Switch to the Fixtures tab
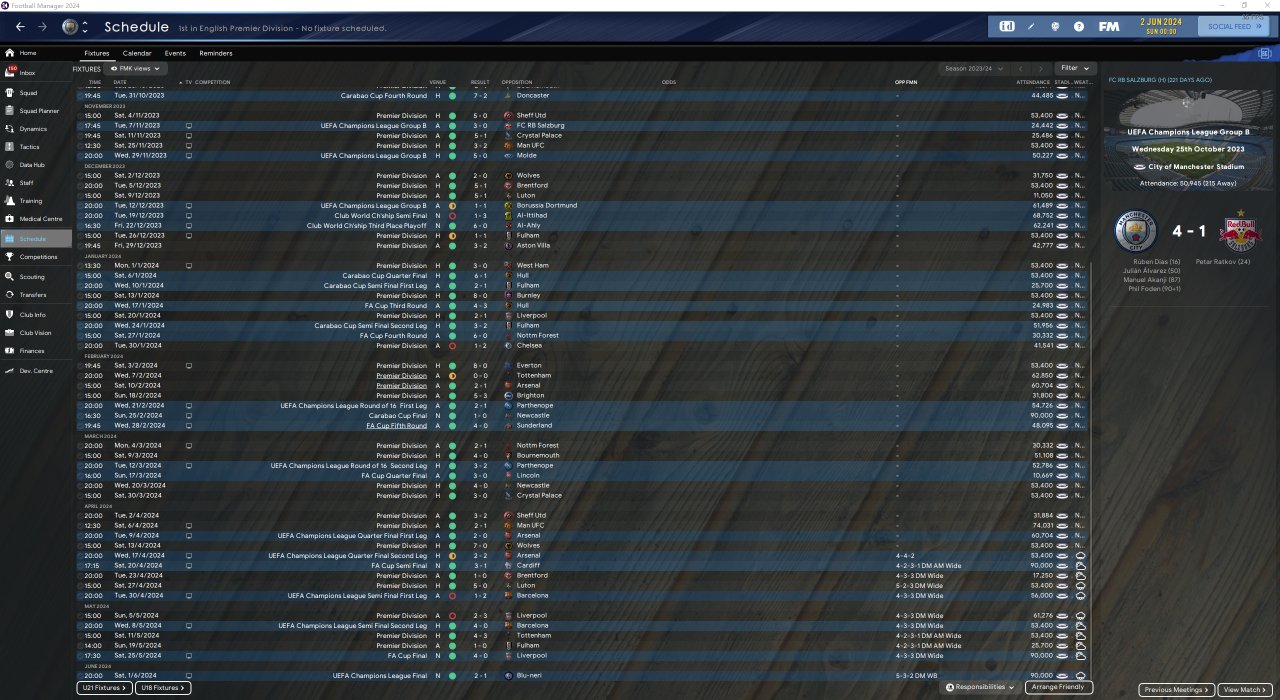1280x700 pixels. coord(97,53)
